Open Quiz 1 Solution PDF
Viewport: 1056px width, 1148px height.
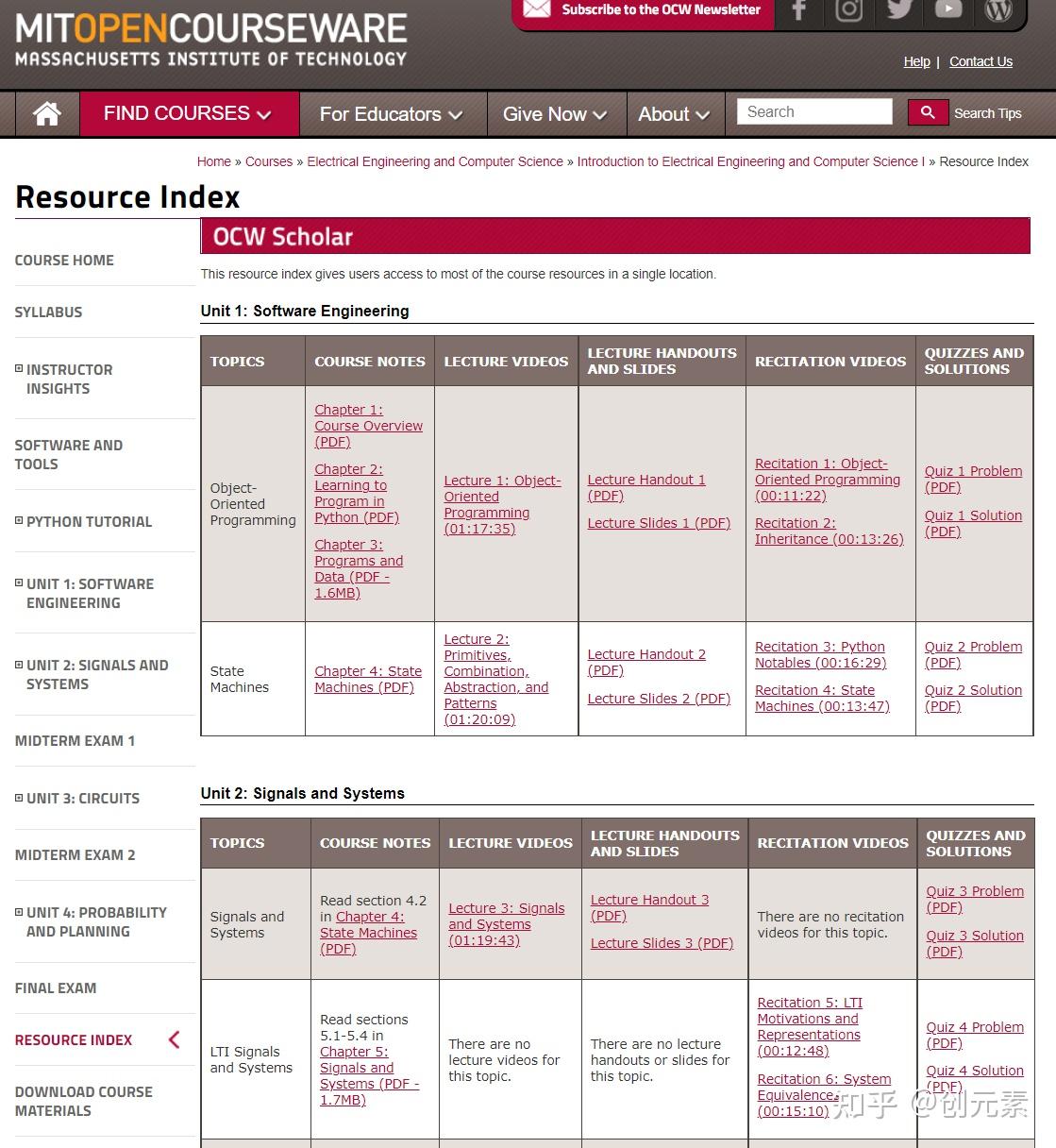click(973, 523)
